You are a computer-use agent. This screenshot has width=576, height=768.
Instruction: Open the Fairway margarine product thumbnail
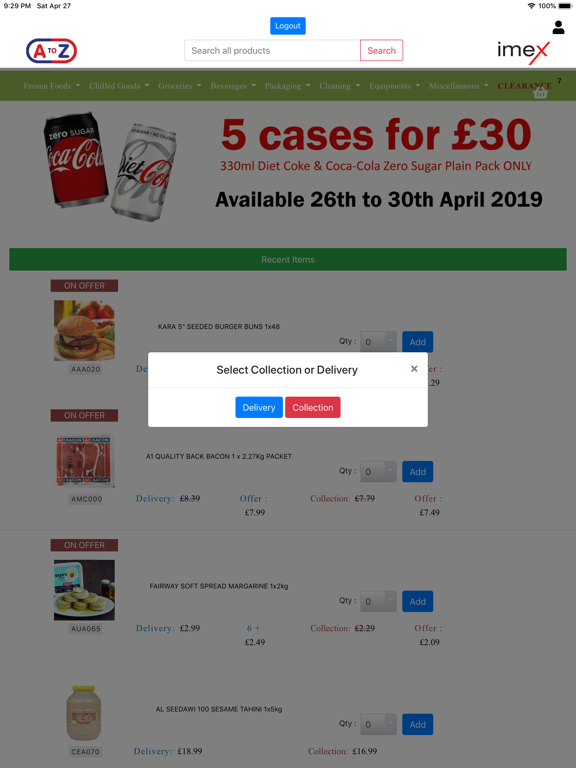(x=84, y=590)
